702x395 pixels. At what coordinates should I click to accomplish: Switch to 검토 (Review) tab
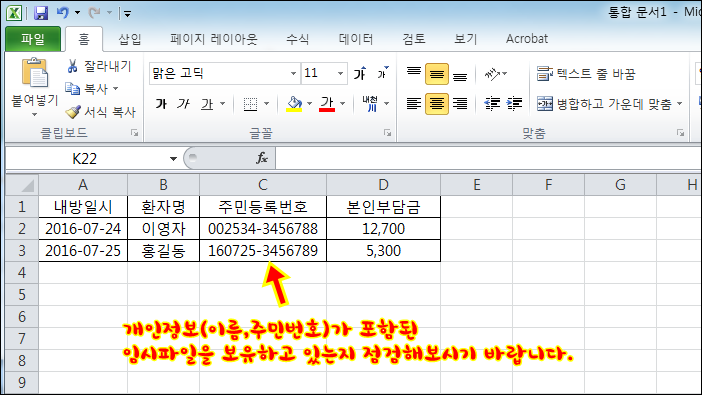click(x=414, y=39)
